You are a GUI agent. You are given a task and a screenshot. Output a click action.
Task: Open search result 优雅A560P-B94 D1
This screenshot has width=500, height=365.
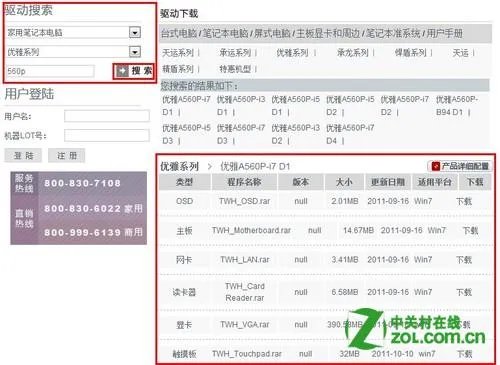click(457, 106)
